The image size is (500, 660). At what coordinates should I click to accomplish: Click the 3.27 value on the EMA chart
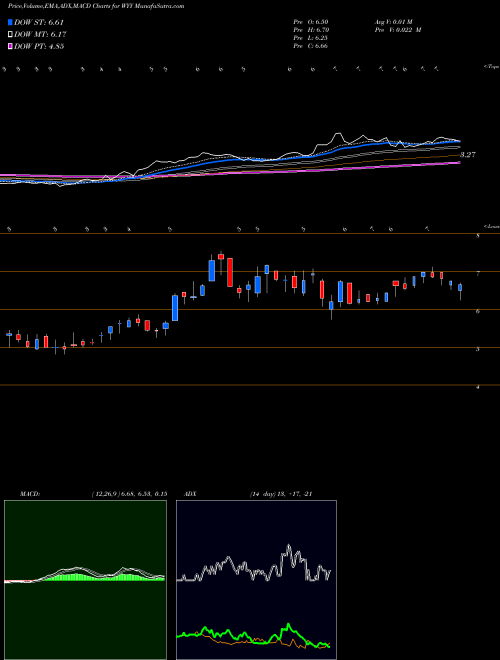coord(467,154)
